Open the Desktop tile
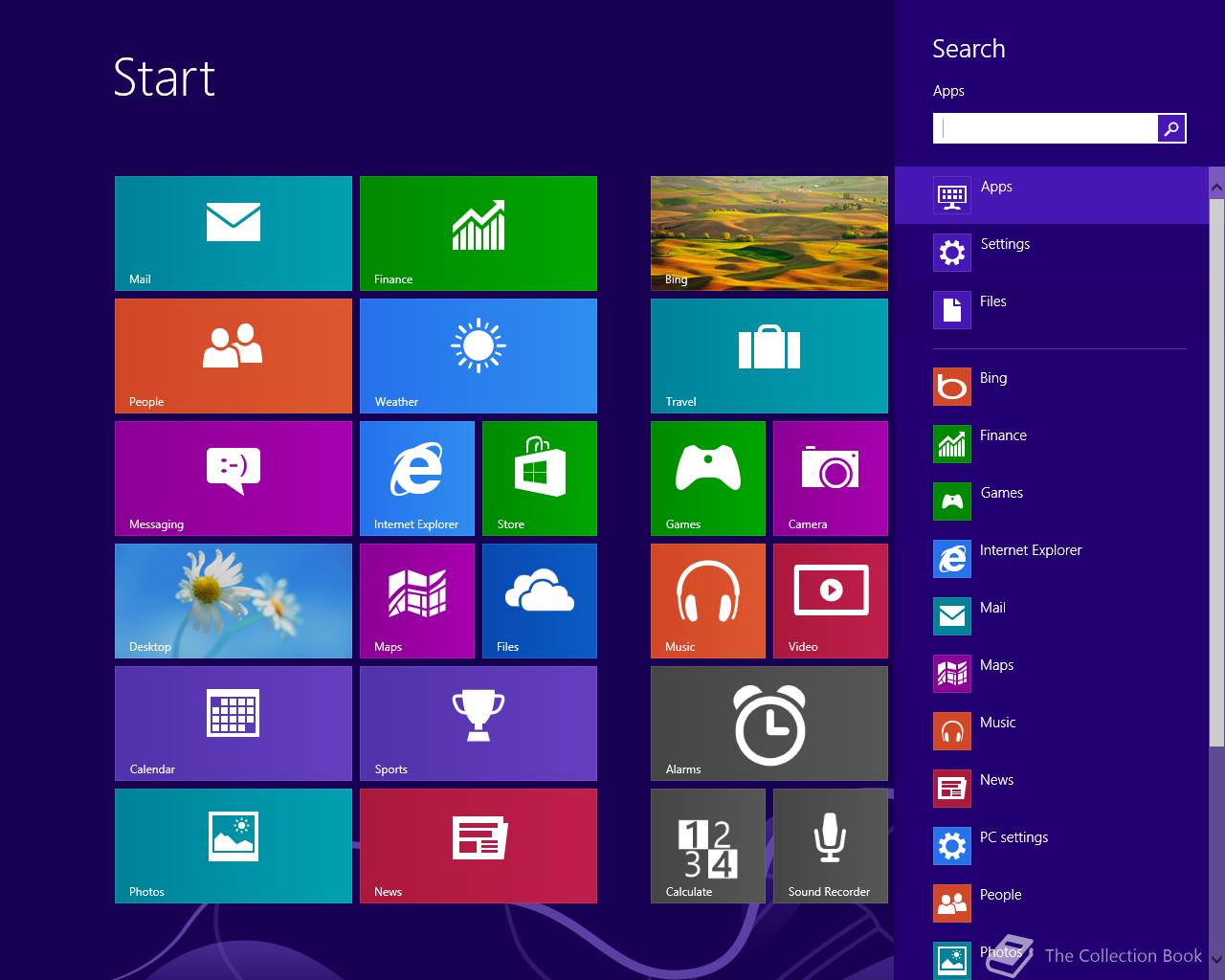Screen dimensions: 1225x980 234,601
